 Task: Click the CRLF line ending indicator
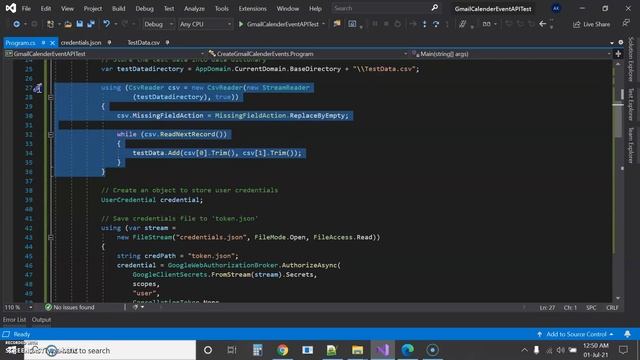[612, 307]
